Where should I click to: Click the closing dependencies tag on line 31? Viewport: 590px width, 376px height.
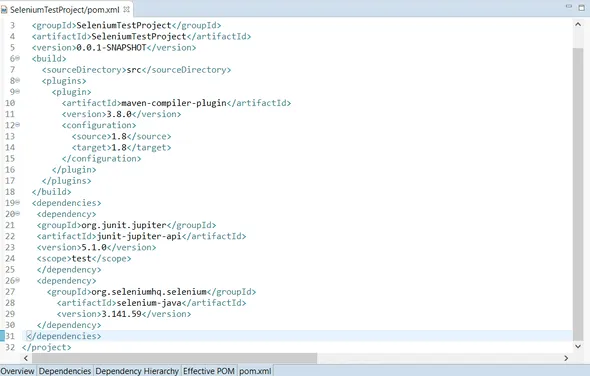(64, 336)
